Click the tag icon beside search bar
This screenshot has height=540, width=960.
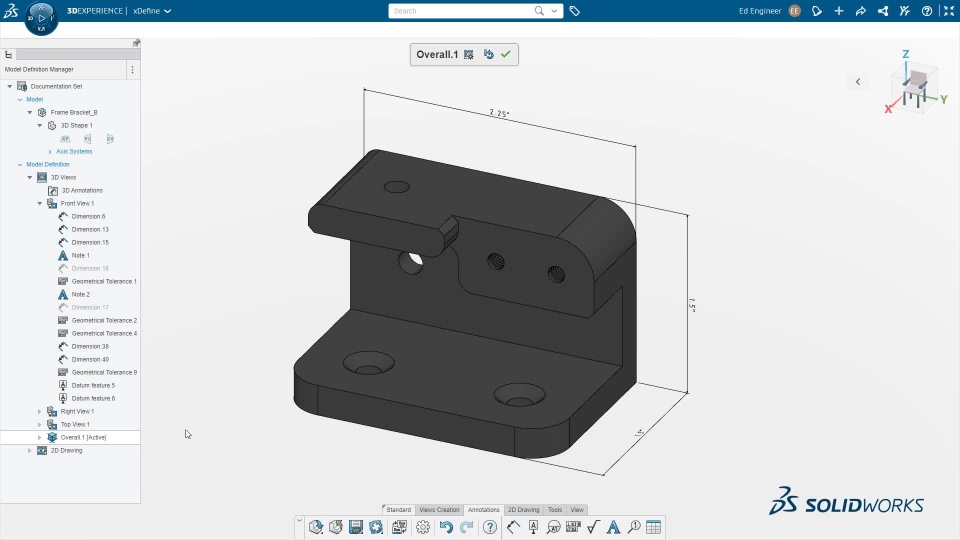[574, 11]
